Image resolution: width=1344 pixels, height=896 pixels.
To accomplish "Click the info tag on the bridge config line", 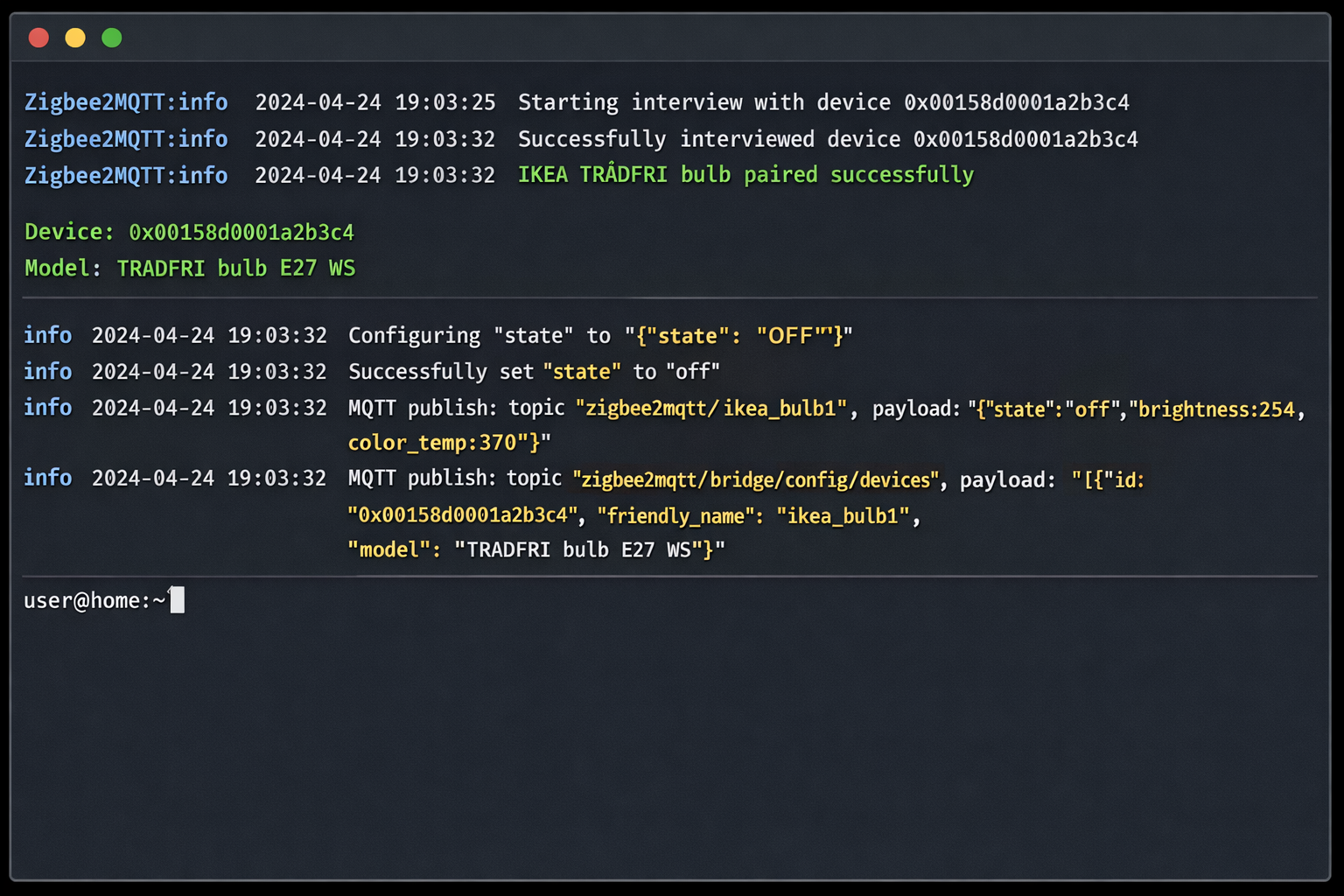I will [47, 478].
